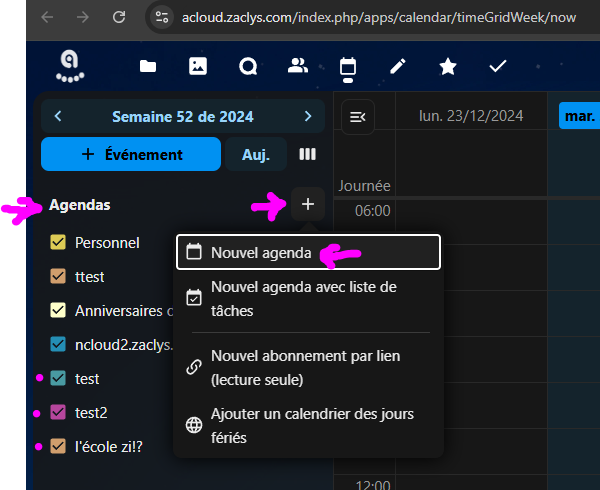Open the starred favorites icon

click(448, 66)
